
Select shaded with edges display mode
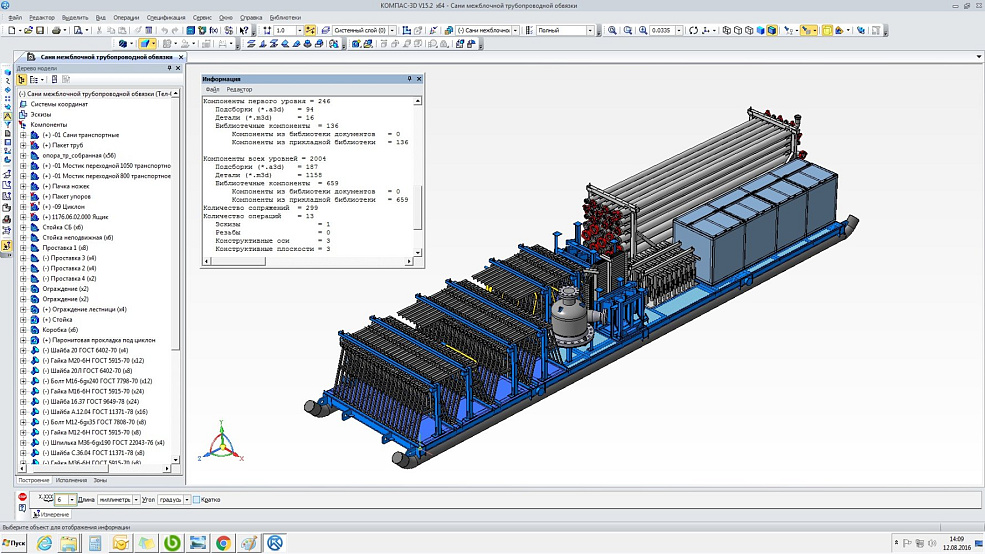click(772, 31)
